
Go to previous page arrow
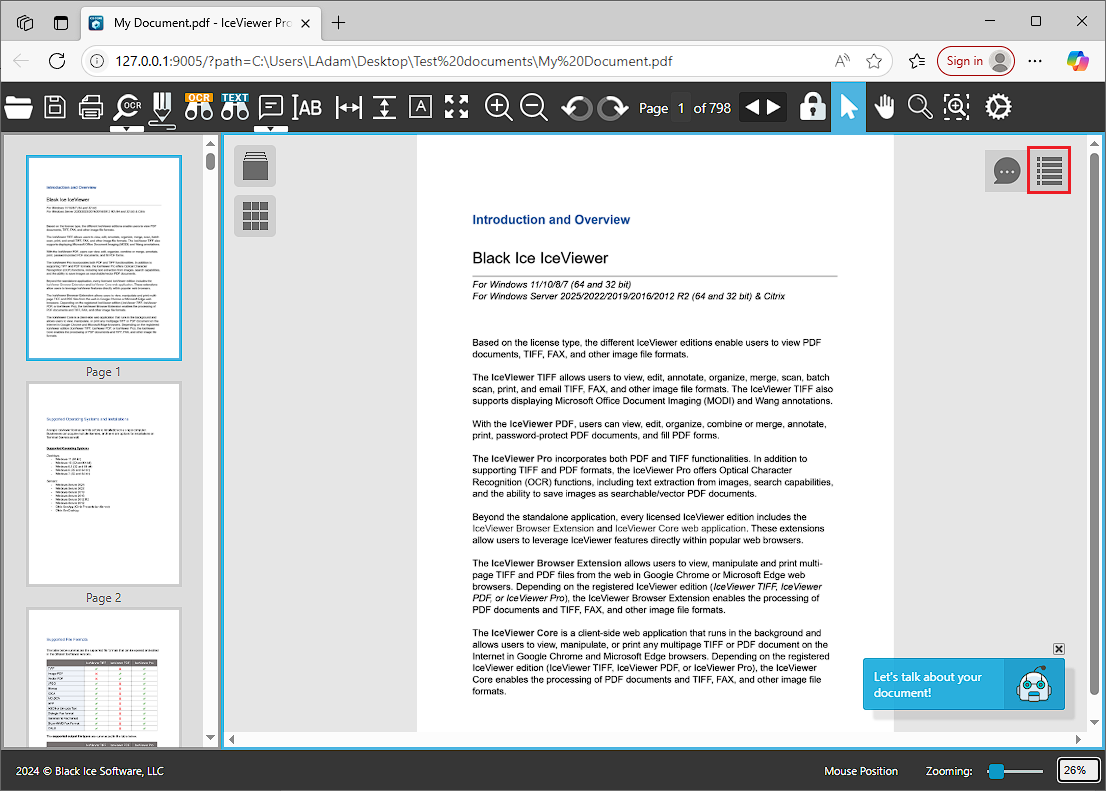753,107
